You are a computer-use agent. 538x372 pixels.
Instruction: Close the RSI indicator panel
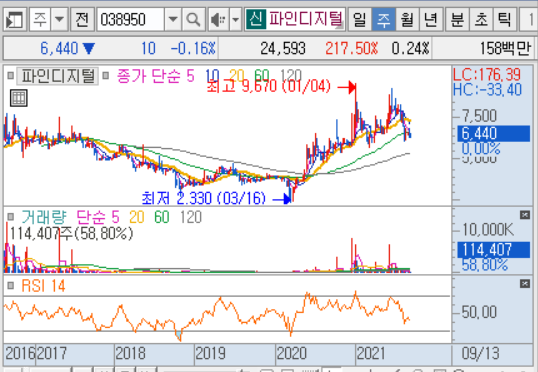525,283
